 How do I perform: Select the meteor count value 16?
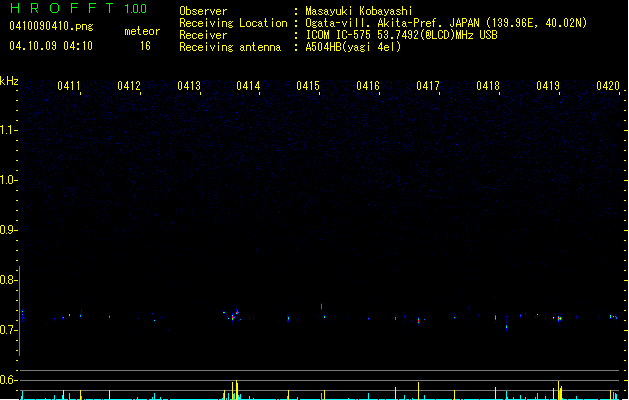145,46
